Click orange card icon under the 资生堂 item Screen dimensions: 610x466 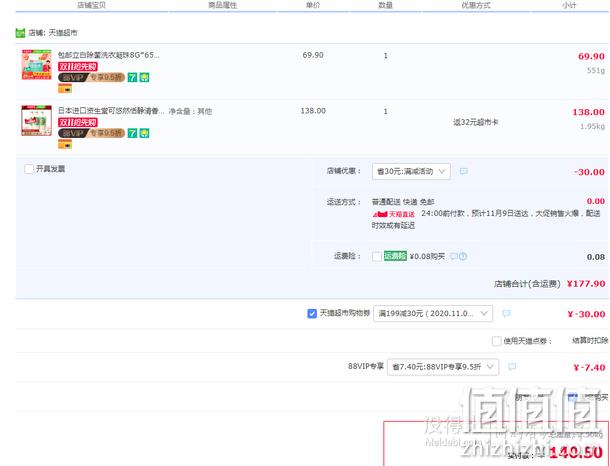pos(65,144)
